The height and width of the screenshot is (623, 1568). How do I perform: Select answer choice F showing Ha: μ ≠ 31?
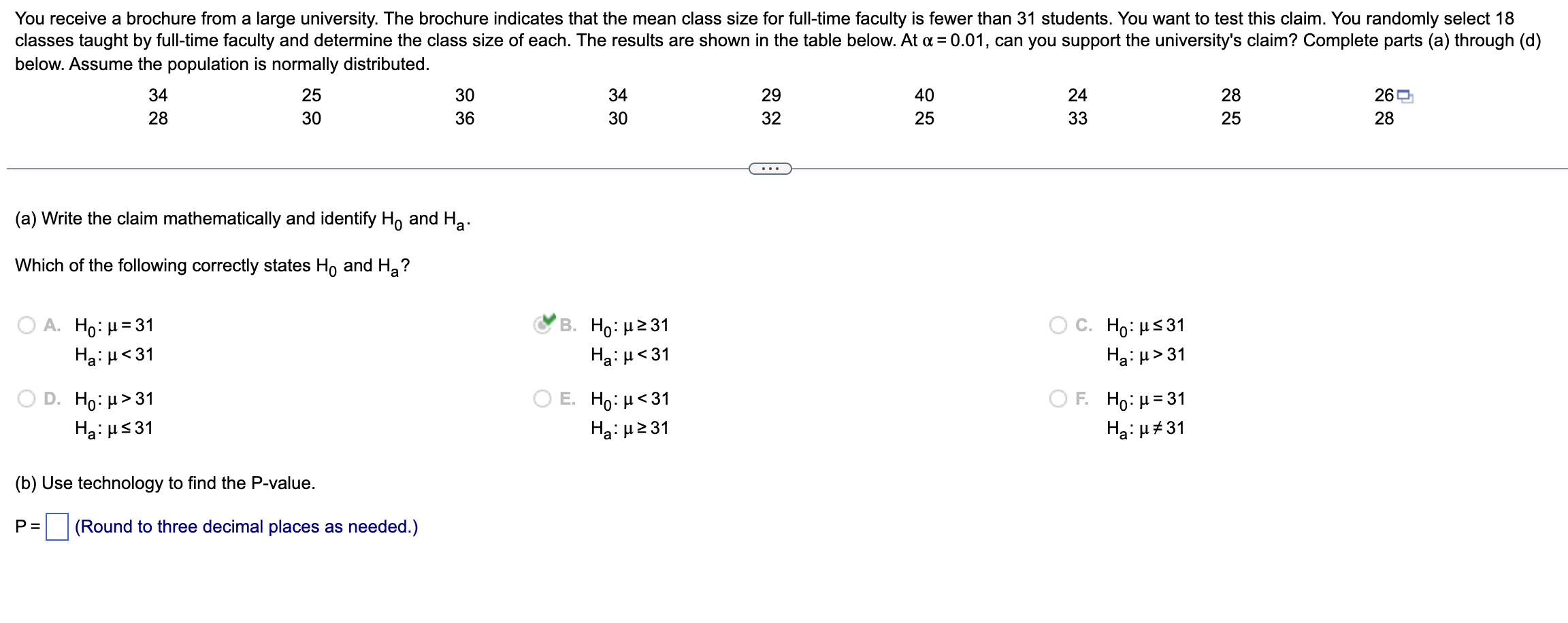click(x=1060, y=399)
